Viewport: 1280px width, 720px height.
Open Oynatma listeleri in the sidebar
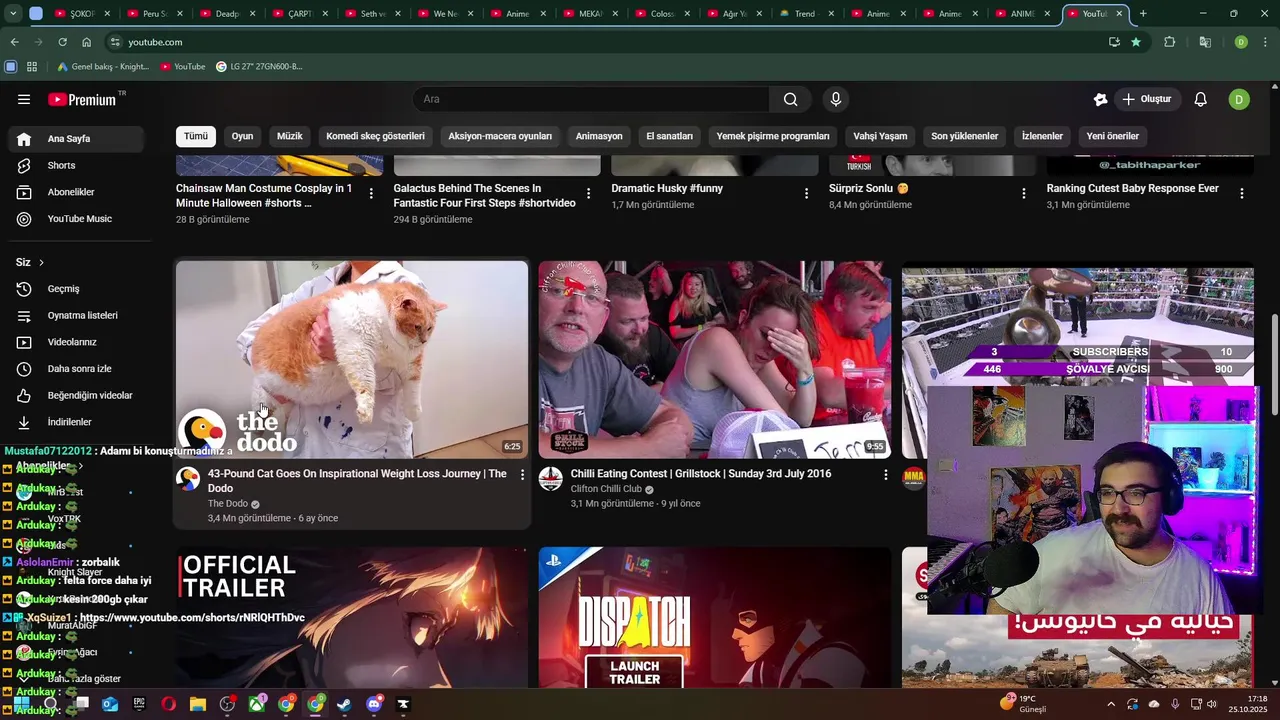pyautogui.click(x=76, y=315)
